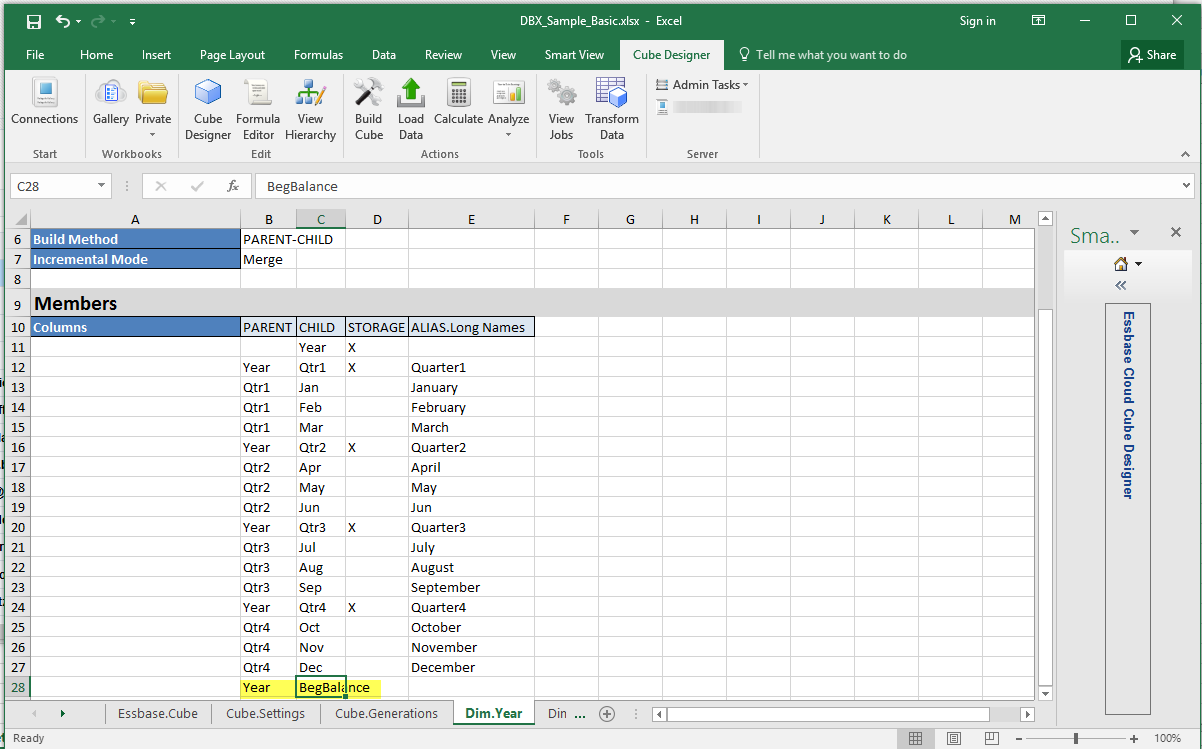Screen dimensions: 1202x749
Task: Click Sign in link in title bar
Action: point(977,21)
